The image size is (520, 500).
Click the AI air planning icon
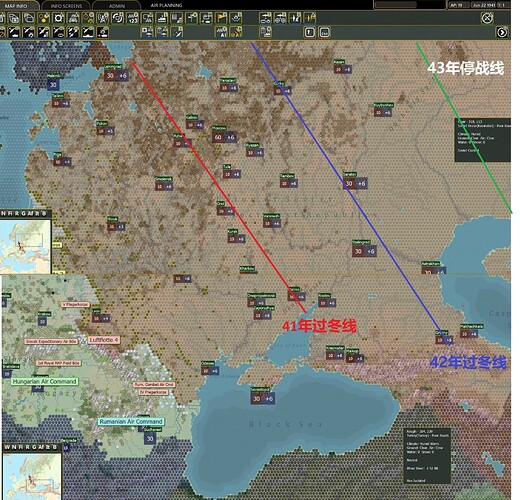point(221,32)
